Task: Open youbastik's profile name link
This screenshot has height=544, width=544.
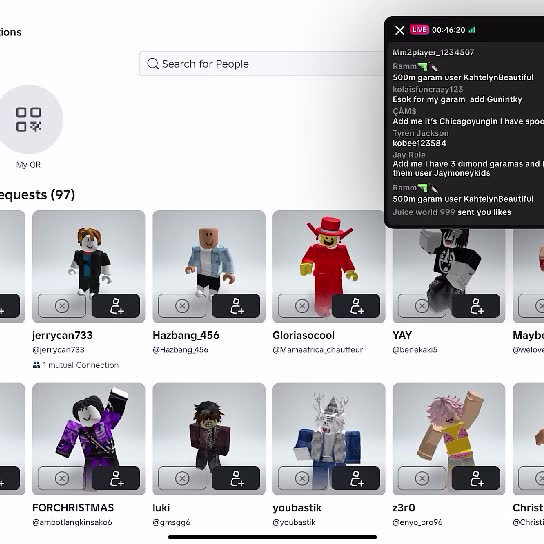Action: (297, 508)
